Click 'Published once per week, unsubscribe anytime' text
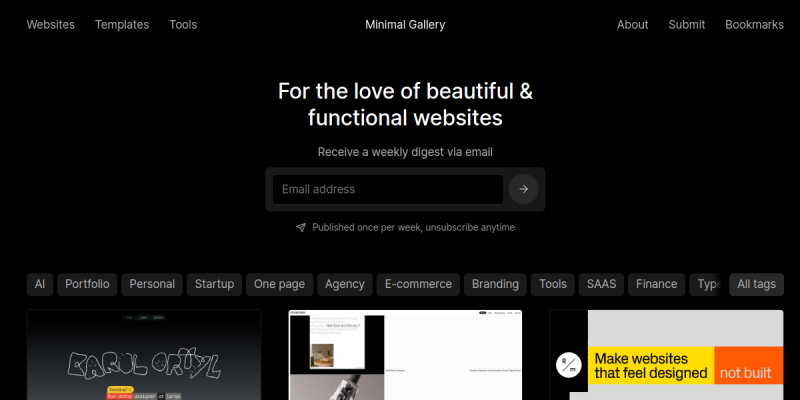The image size is (800, 400). tap(413, 228)
